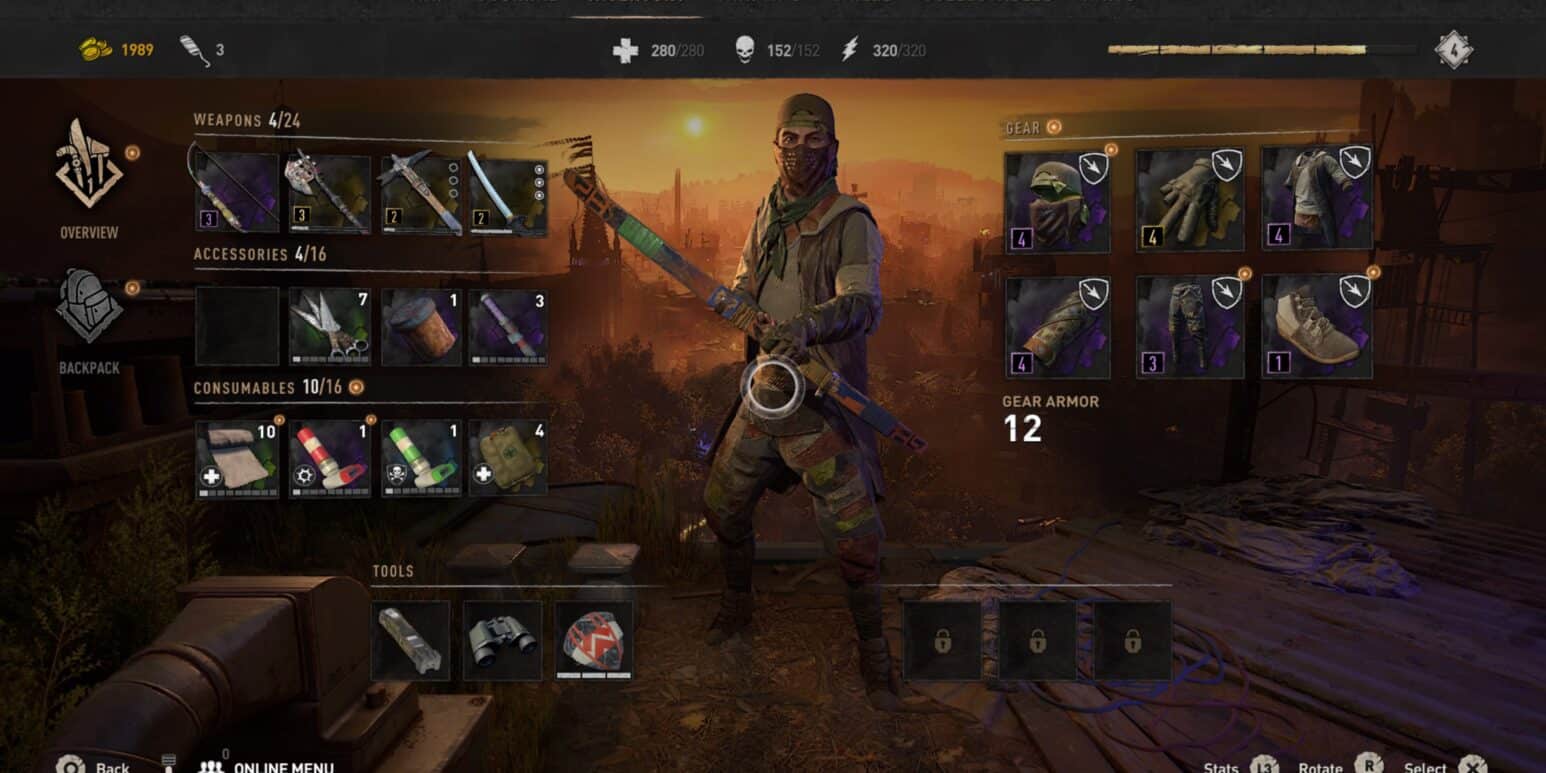Select the binoculars tool
The height and width of the screenshot is (773, 1546).
[x=502, y=641]
